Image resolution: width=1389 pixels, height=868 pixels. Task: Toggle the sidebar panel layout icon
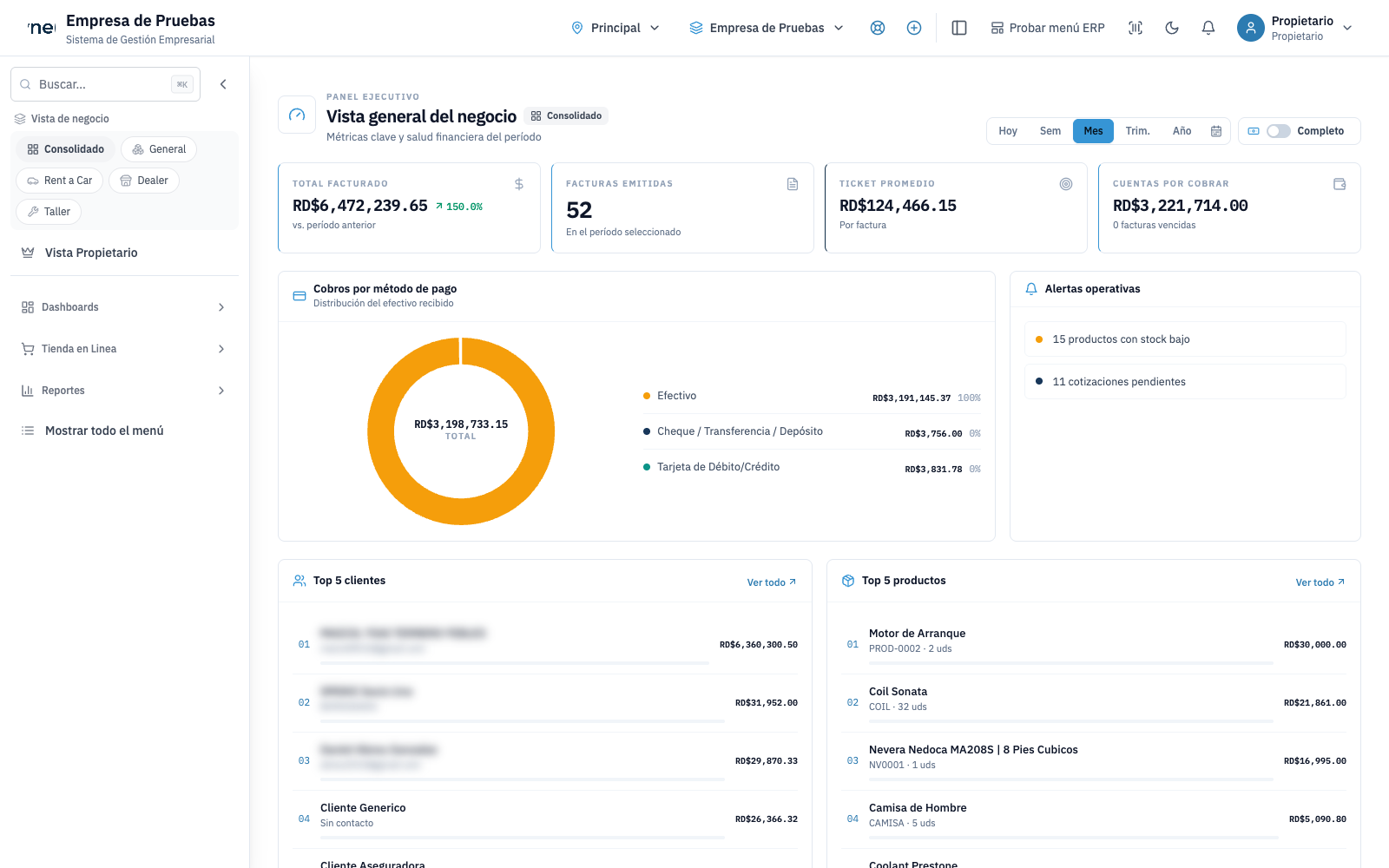tap(959, 28)
